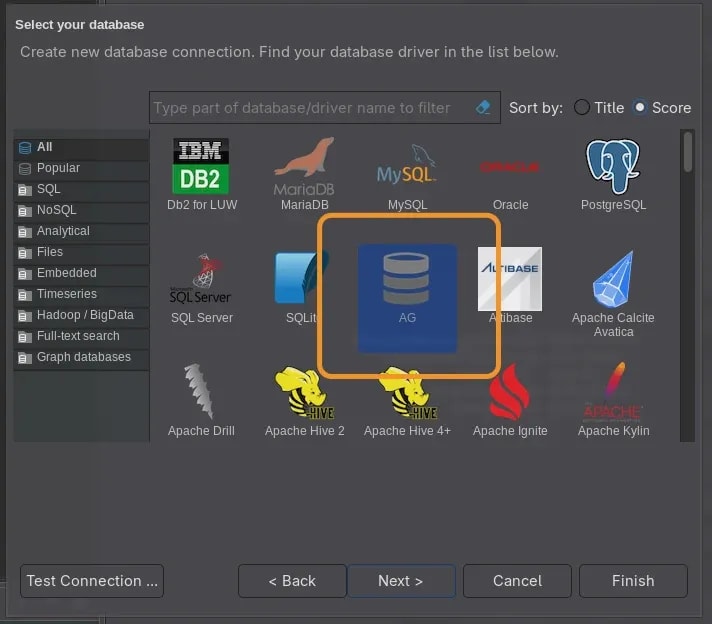Screen dimensions: 712x624
Task: Select the Files category
Action: tap(81, 252)
